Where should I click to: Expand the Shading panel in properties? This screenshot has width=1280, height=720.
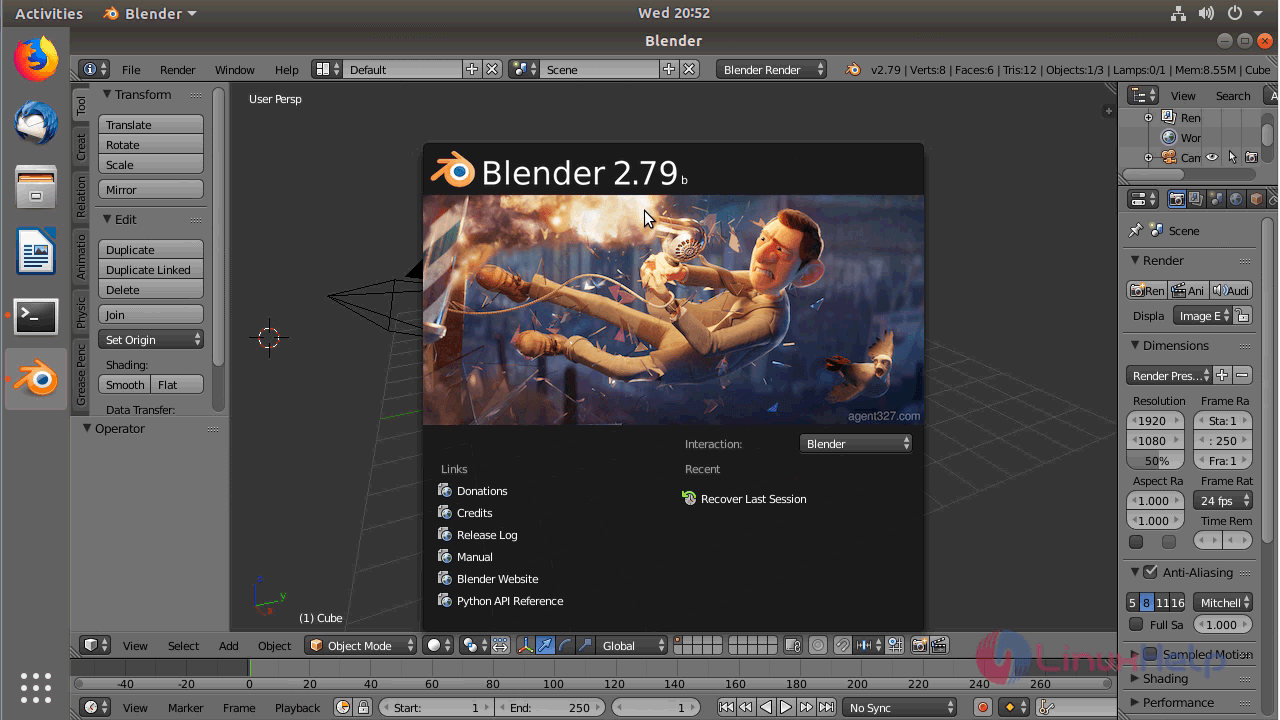click(x=1165, y=678)
